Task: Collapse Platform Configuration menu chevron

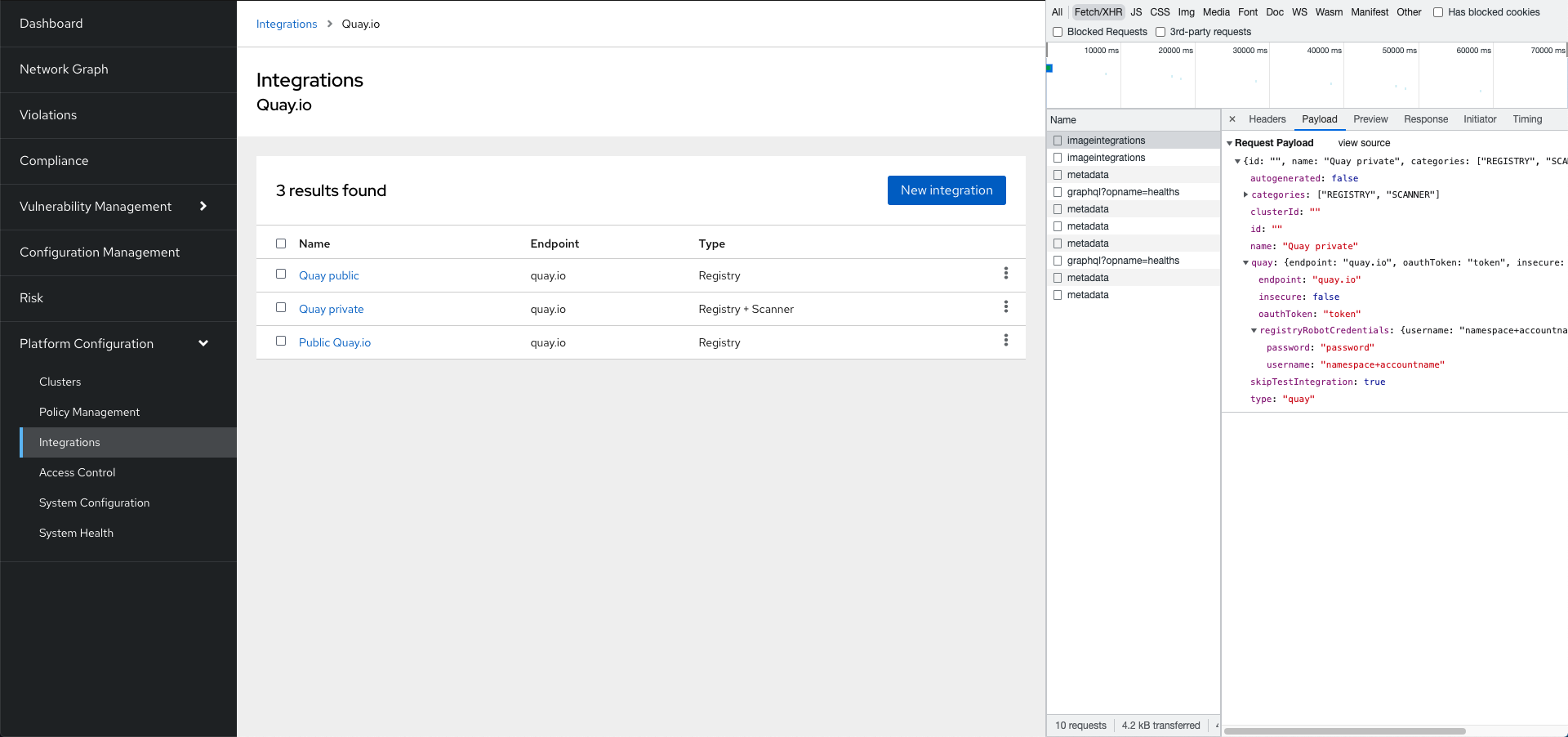Action: click(x=203, y=343)
